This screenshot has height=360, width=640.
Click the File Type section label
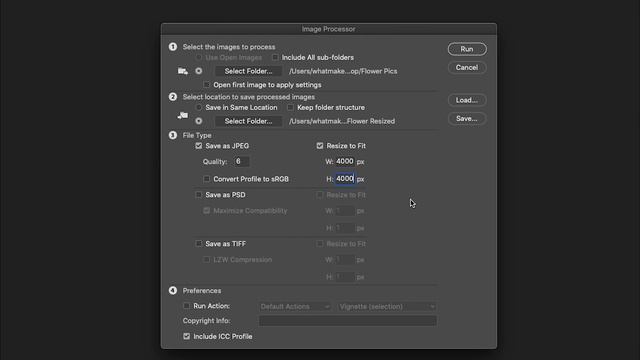[x=197, y=135]
